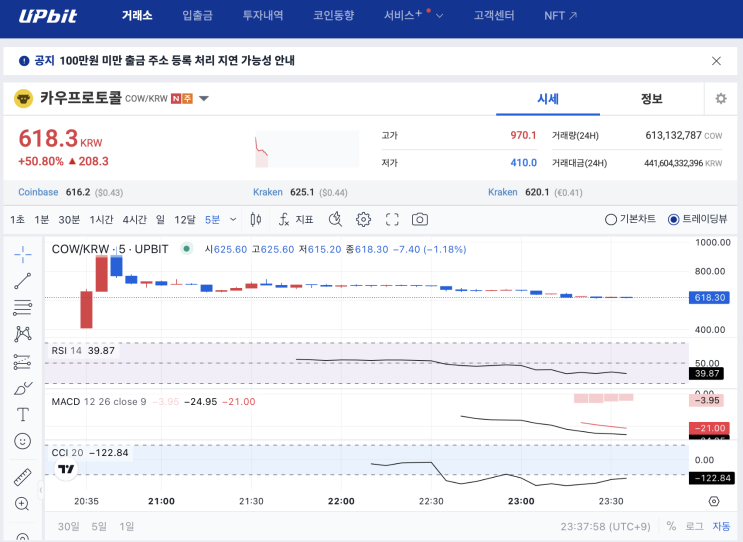Expand the 카우프로토콜 market selector arrow
The width and height of the screenshot is (743, 542).
click(x=204, y=99)
